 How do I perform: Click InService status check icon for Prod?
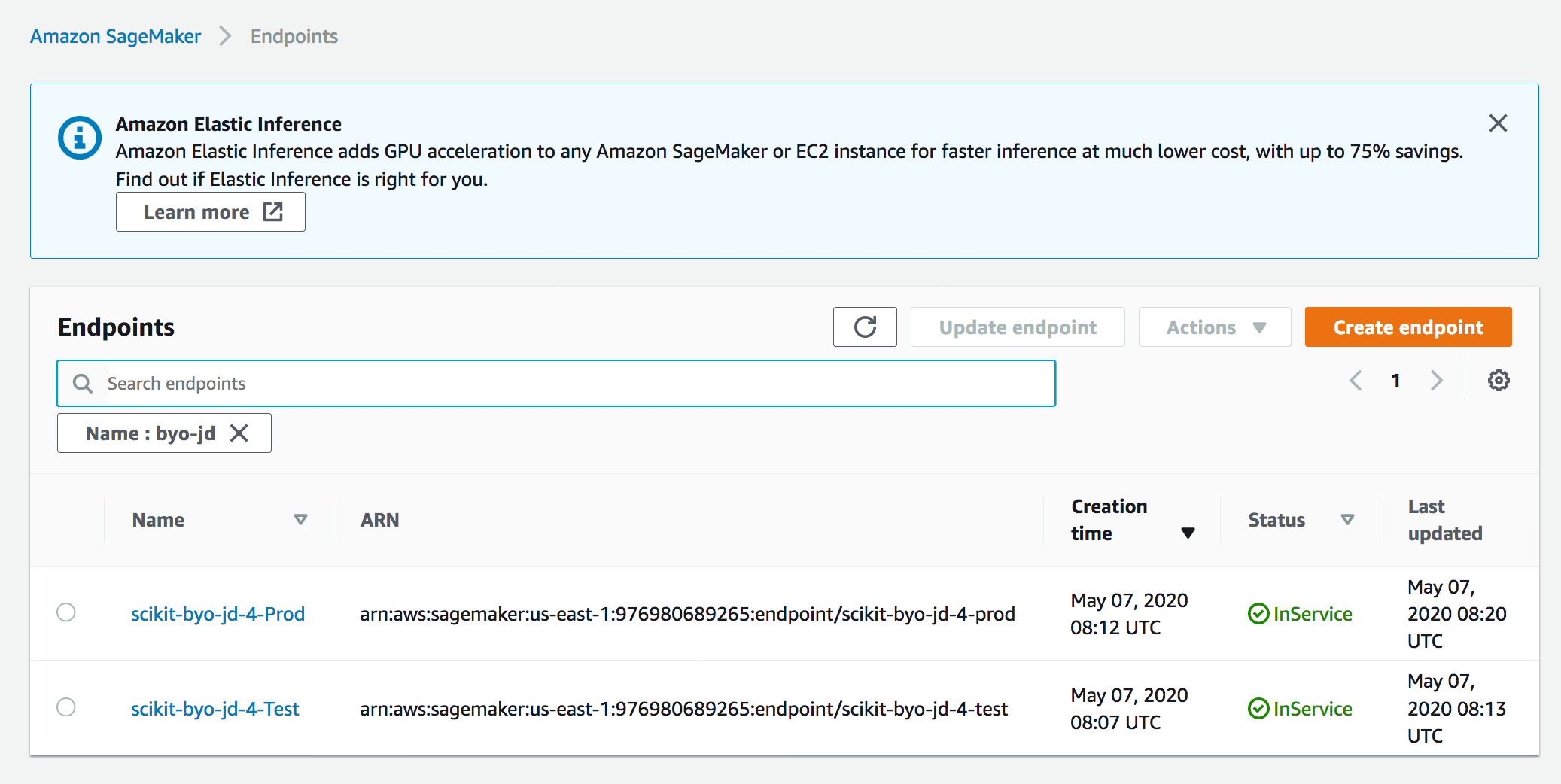click(x=1258, y=614)
